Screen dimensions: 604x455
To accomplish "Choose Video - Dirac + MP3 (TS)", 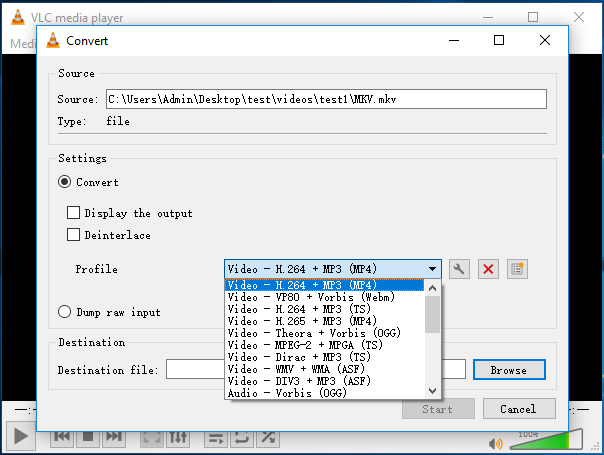I will click(324, 356).
